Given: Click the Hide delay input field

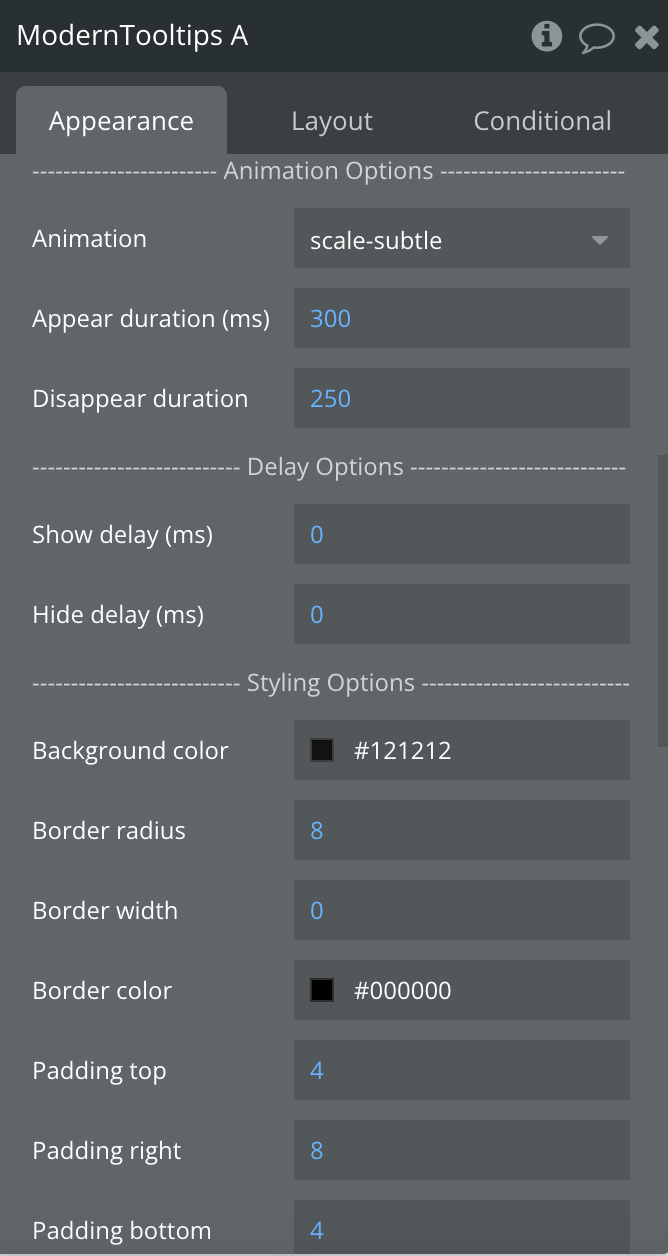Looking at the screenshot, I should [x=462, y=614].
